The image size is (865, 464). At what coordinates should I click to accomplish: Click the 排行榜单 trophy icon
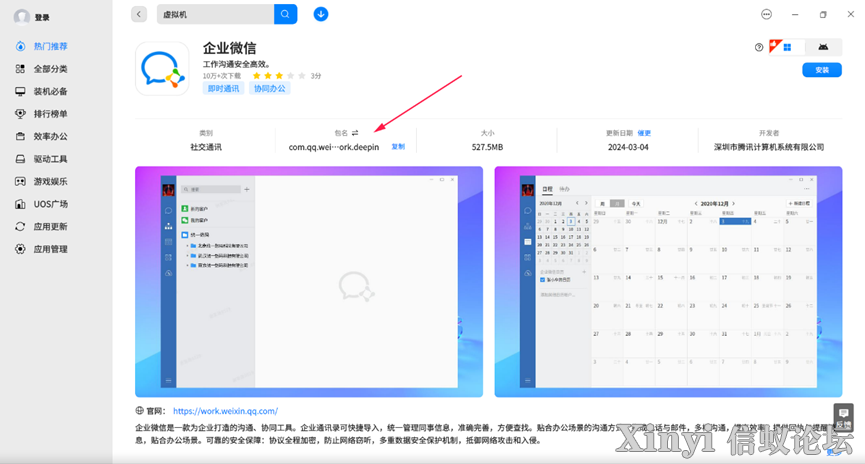tap(20, 114)
